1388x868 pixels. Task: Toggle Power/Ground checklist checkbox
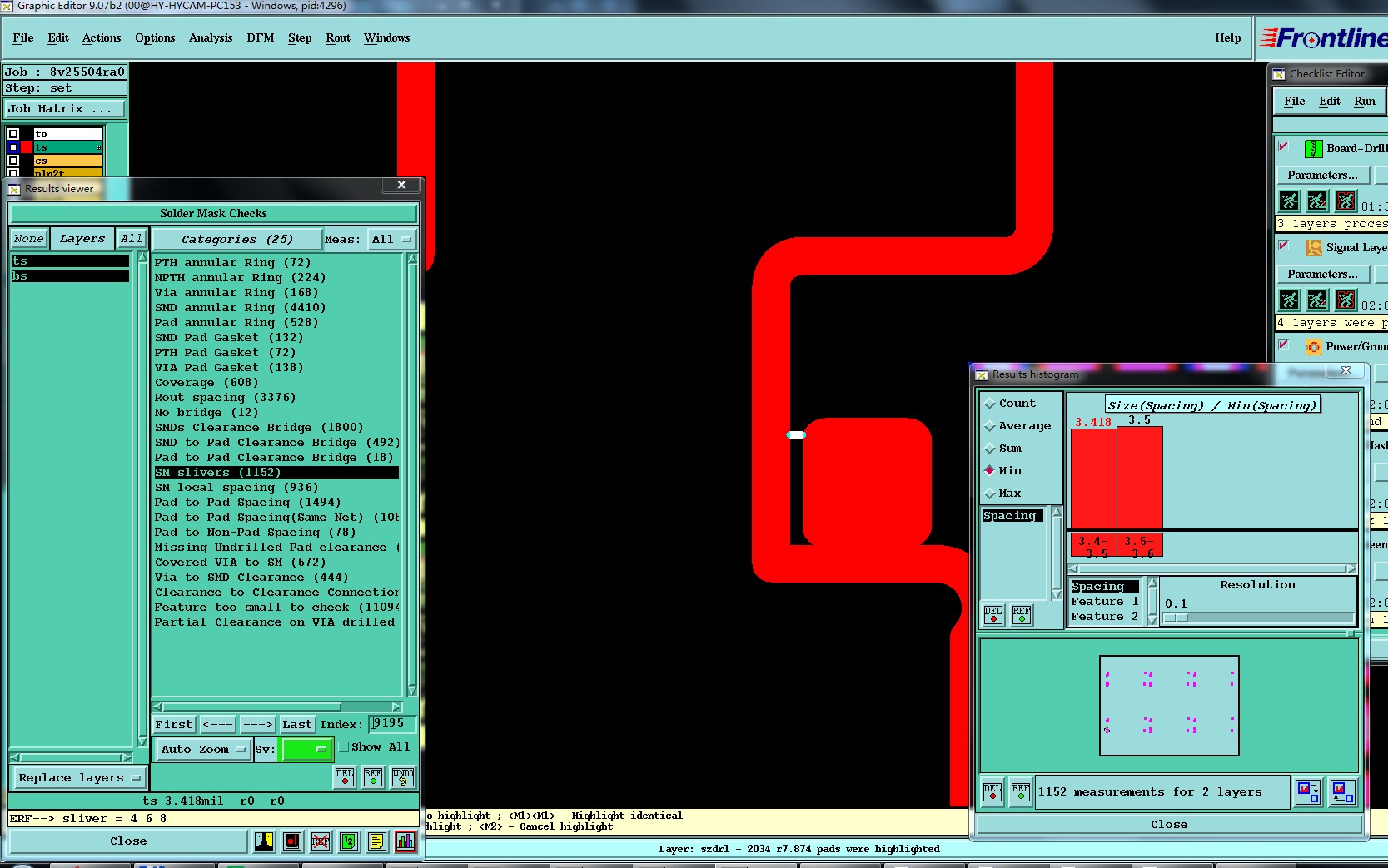[1284, 345]
